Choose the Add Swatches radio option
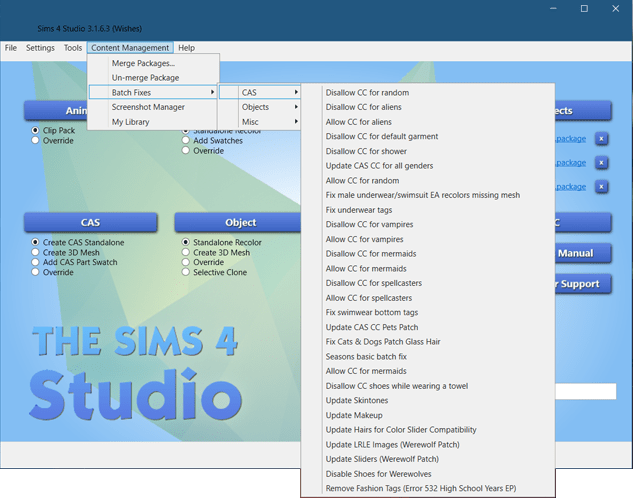This screenshot has height=498, width=633. tap(185, 140)
